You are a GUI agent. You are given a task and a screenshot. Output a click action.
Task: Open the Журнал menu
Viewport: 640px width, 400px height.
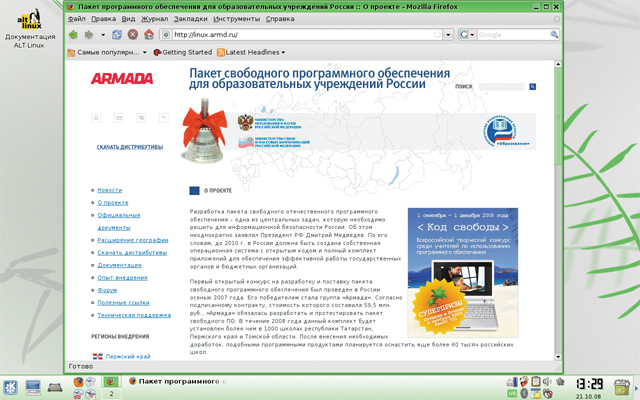pos(154,19)
